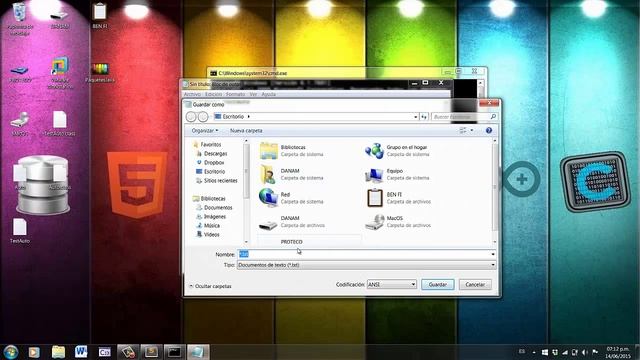Viewport: 640px width, 360px height.
Task: Open the dialog's blue help icon
Action: 489,131
